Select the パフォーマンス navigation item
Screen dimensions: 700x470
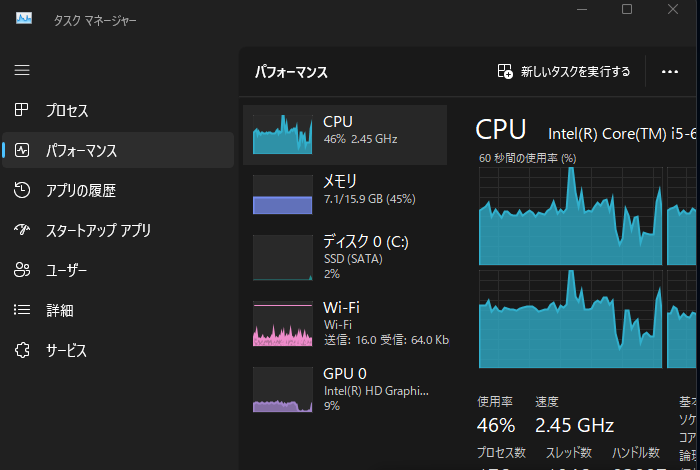pyautogui.click(x=118, y=150)
